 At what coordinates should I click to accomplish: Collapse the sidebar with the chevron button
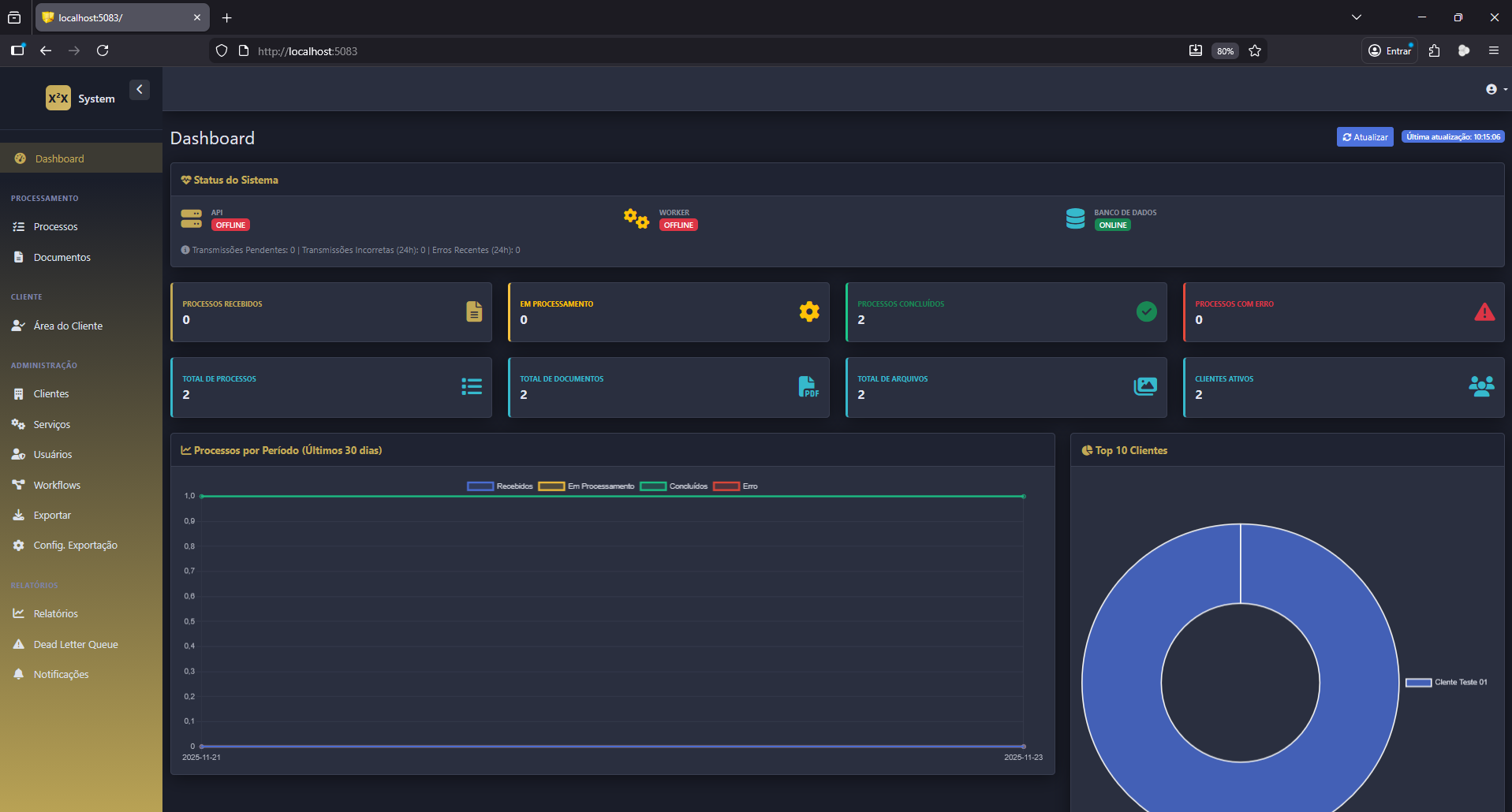click(x=140, y=90)
